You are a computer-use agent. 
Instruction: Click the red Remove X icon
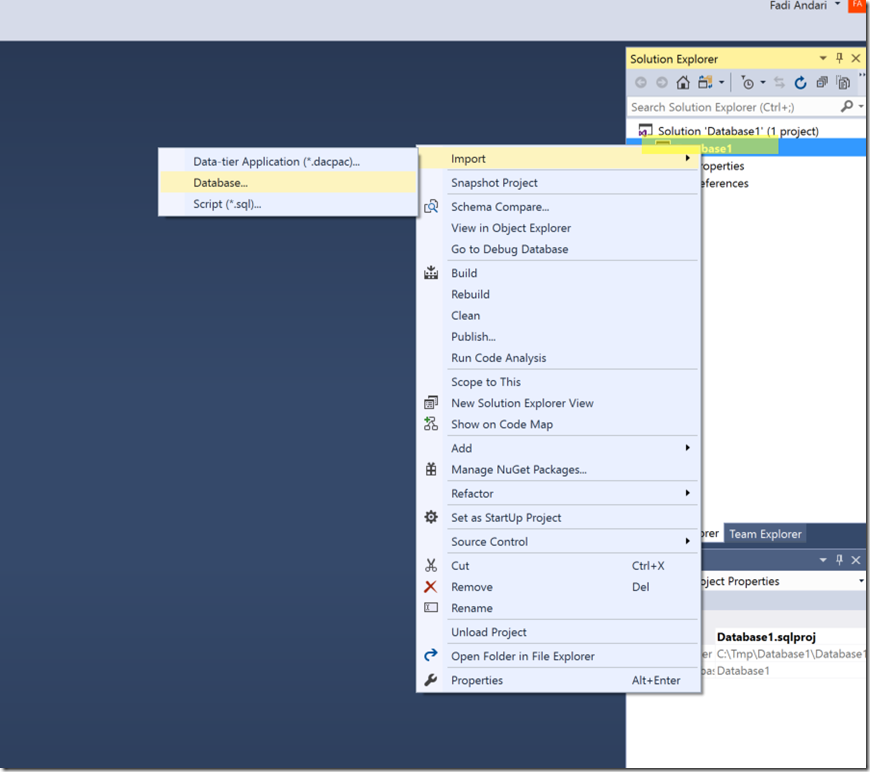pyautogui.click(x=431, y=587)
